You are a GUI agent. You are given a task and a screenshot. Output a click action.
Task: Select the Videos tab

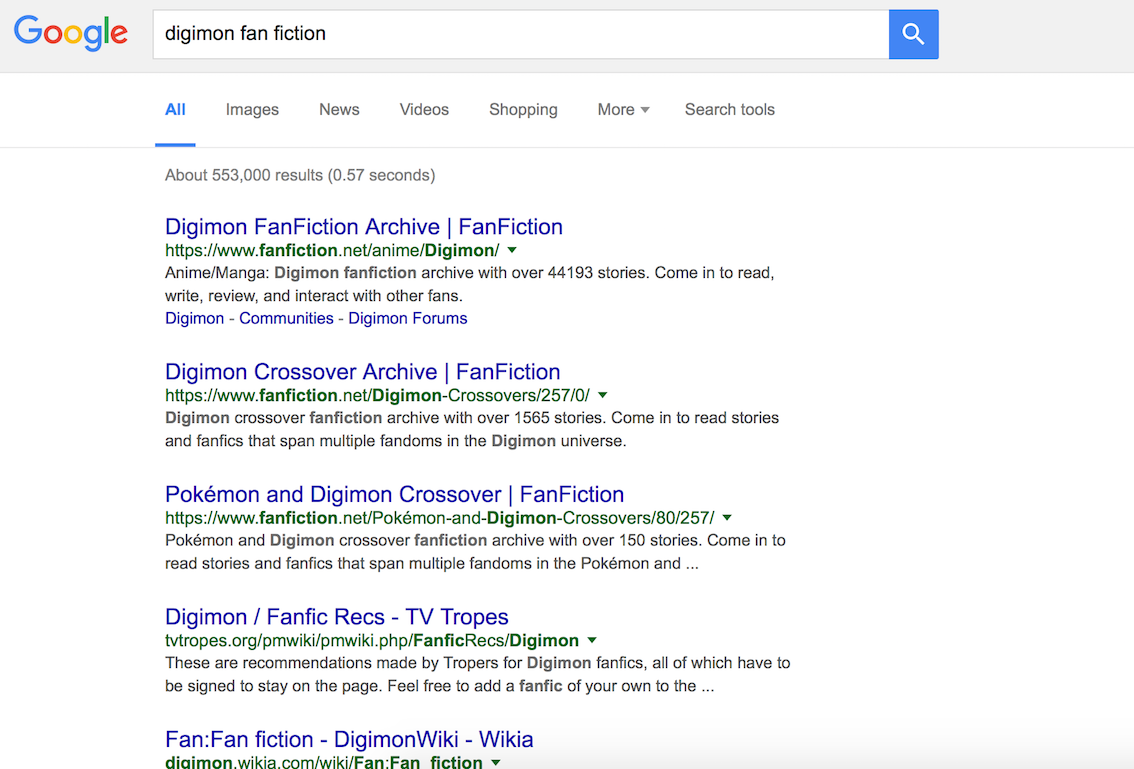(424, 110)
